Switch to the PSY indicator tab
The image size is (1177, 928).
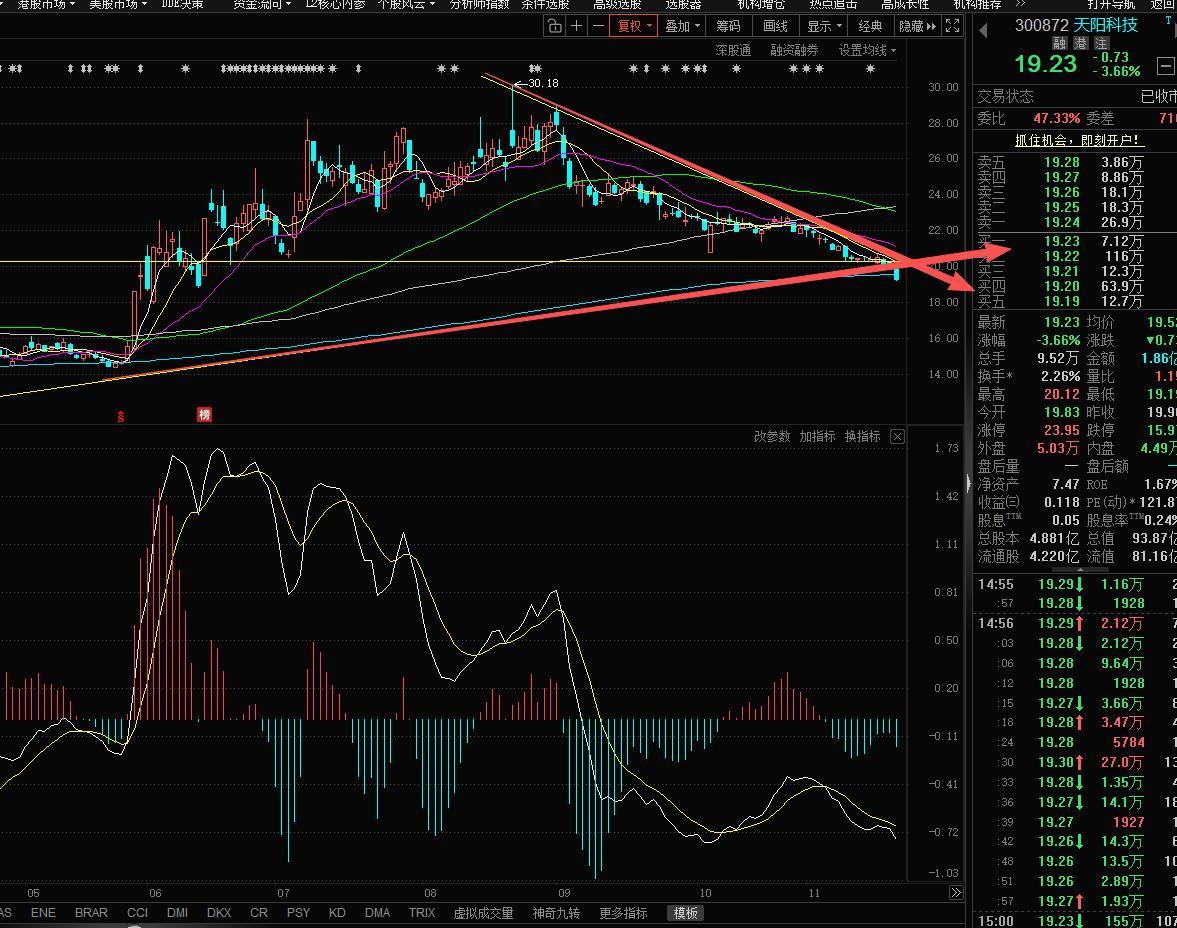click(x=298, y=913)
